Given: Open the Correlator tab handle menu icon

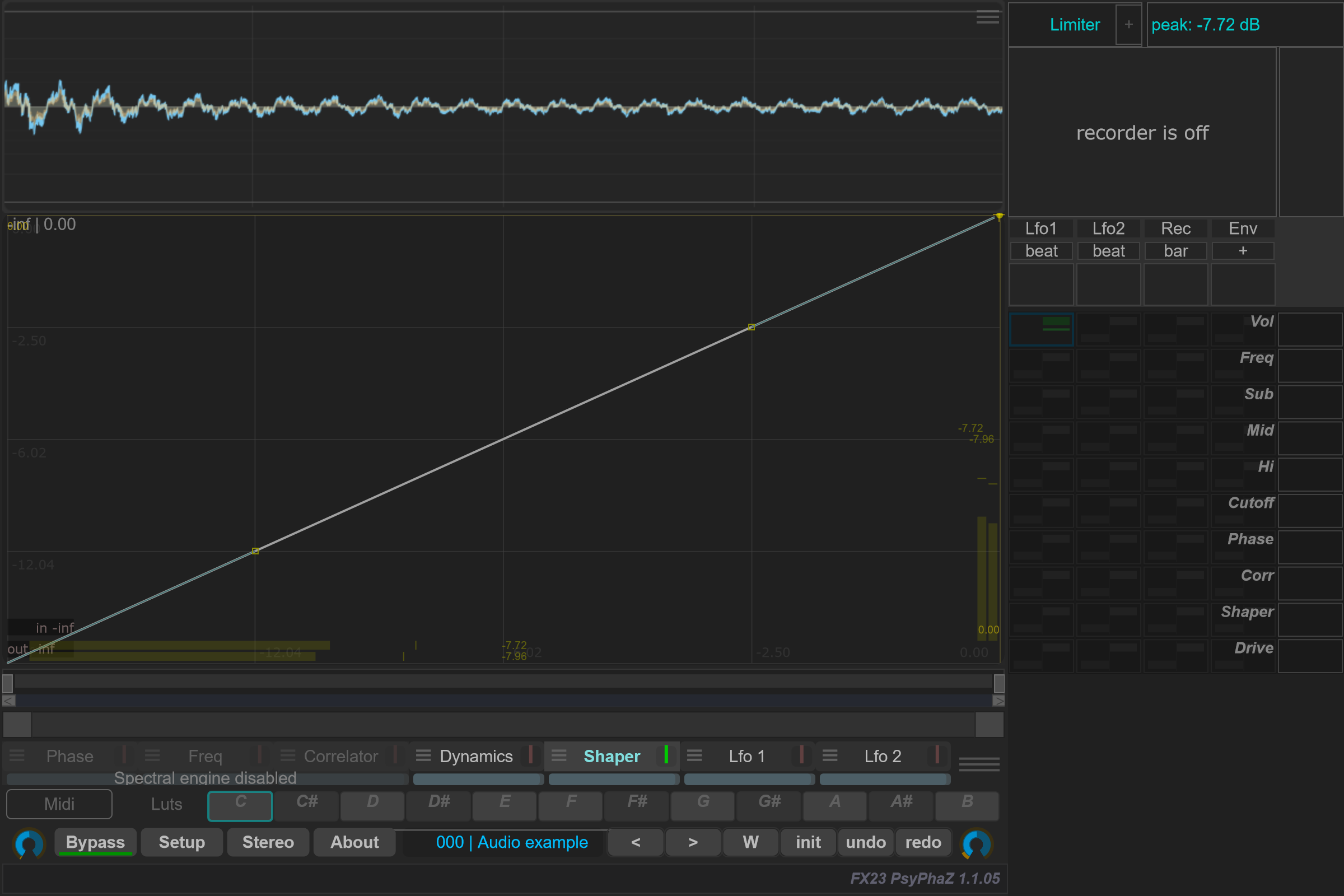Looking at the screenshot, I should click(288, 755).
